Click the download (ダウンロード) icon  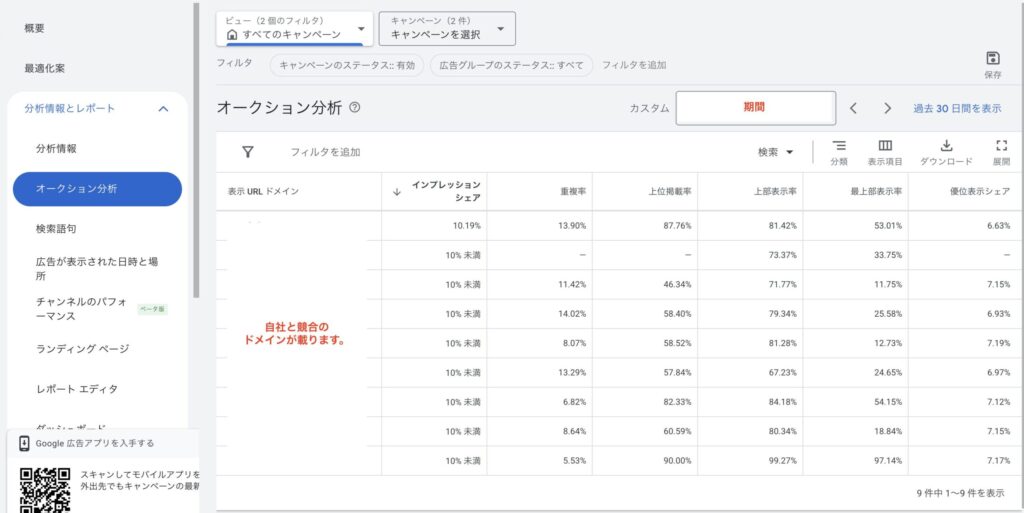coord(946,146)
